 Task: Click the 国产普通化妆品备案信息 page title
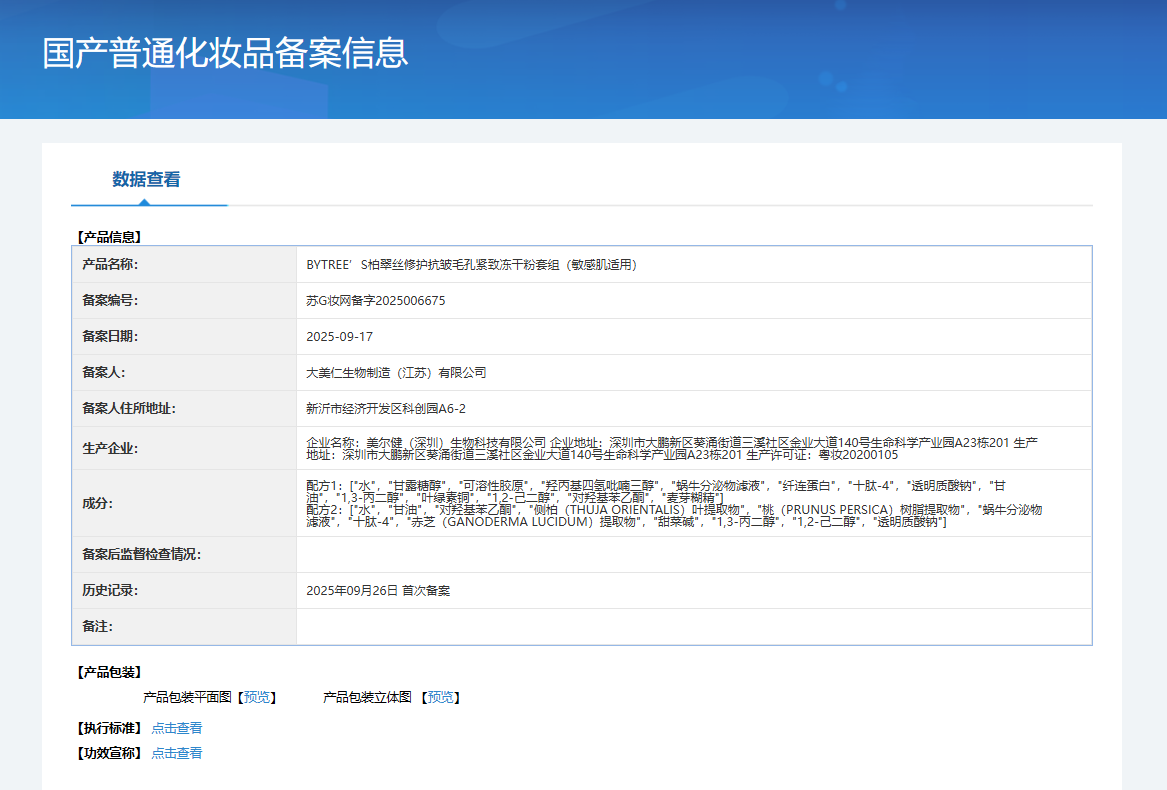(225, 53)
